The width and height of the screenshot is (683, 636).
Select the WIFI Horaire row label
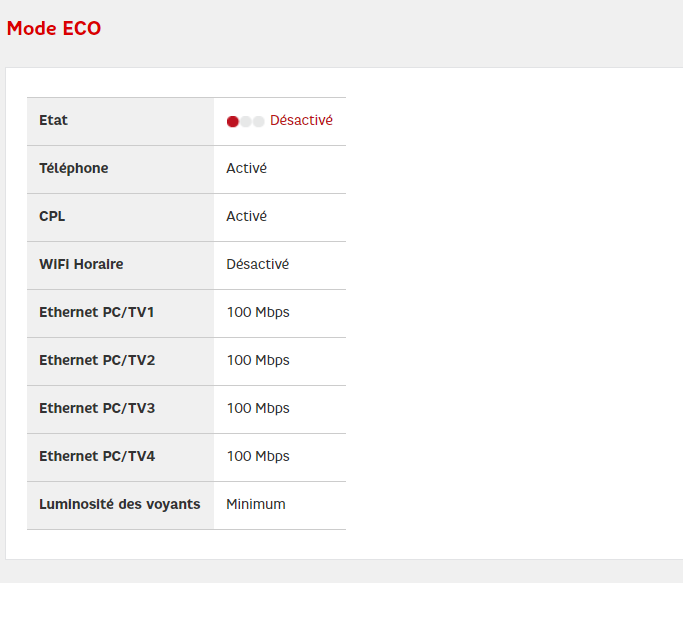point(81,264)
